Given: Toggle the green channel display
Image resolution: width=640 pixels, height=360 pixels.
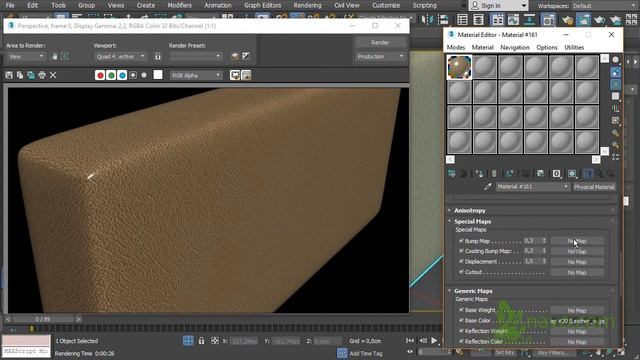Looking at the screenshot, I should (x=111, y=75).
